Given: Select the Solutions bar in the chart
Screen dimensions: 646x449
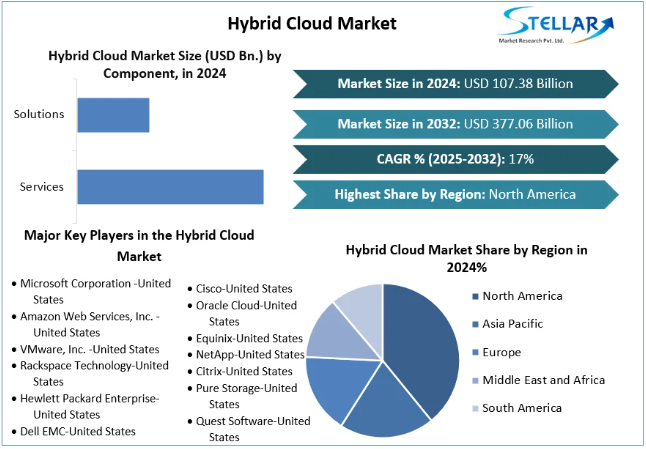Looking at the screenshot, I should tap(113, 115).
